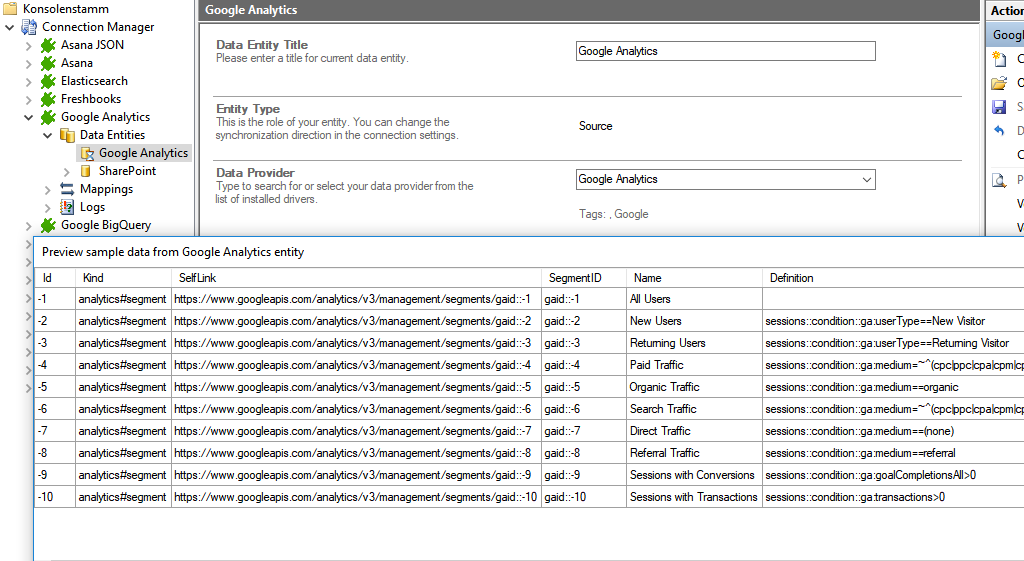Click the Data Entities folder icon
The height and width of the screenshot is (561, 1024).
click(67, 135)
